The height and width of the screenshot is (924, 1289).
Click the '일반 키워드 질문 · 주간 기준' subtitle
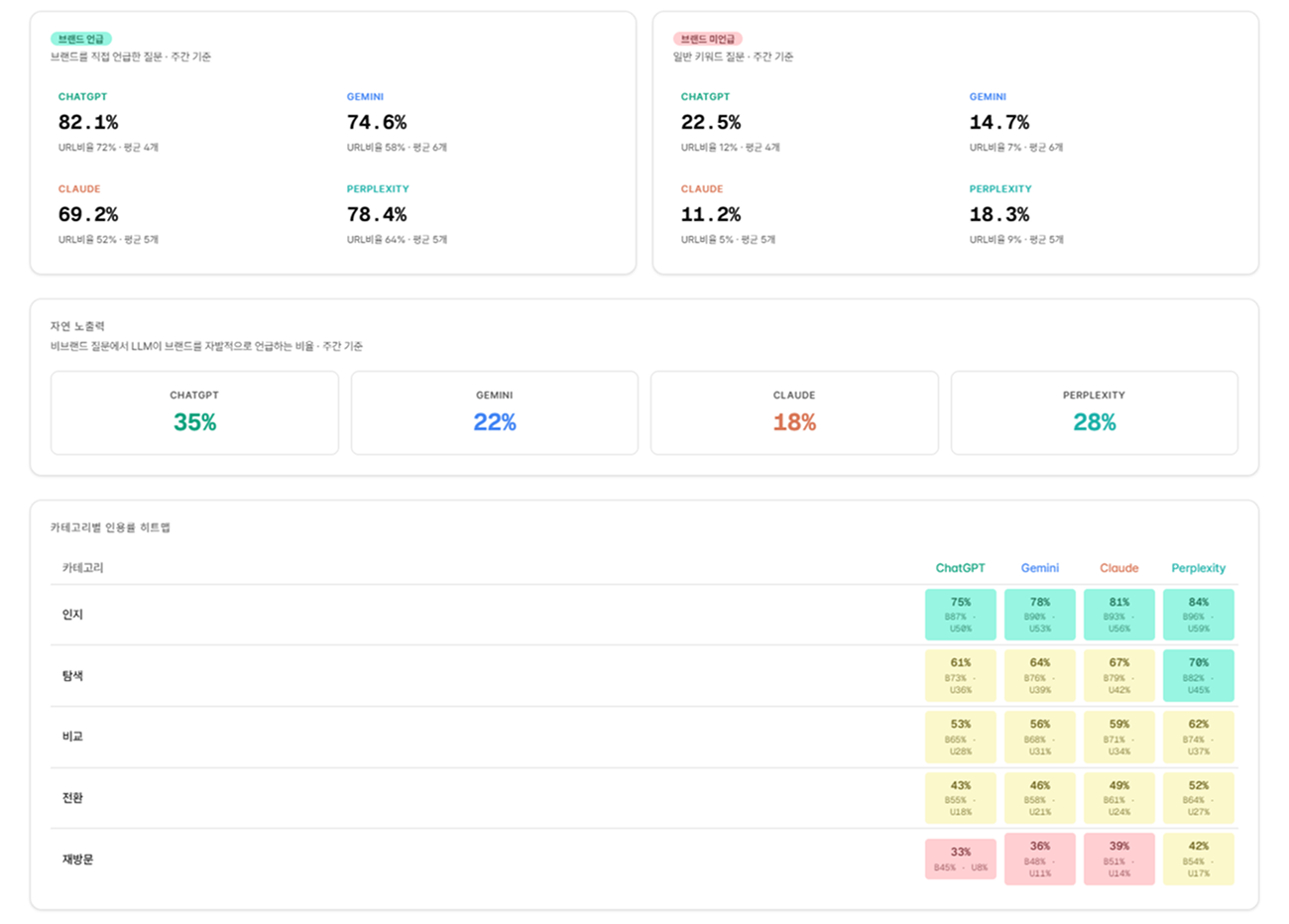[x=734, y=58]
